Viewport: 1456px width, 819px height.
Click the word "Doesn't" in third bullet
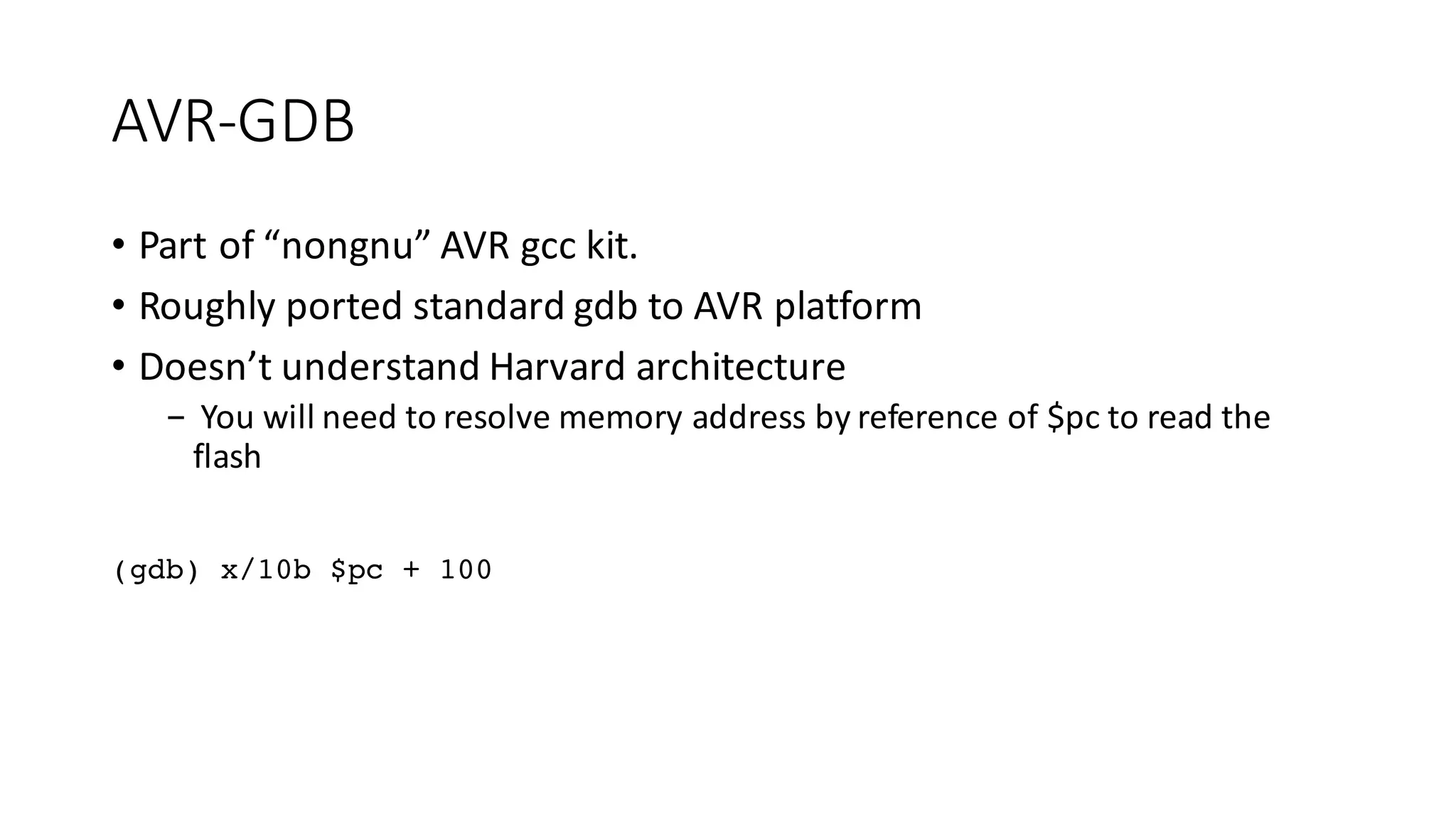pos(205,367)
